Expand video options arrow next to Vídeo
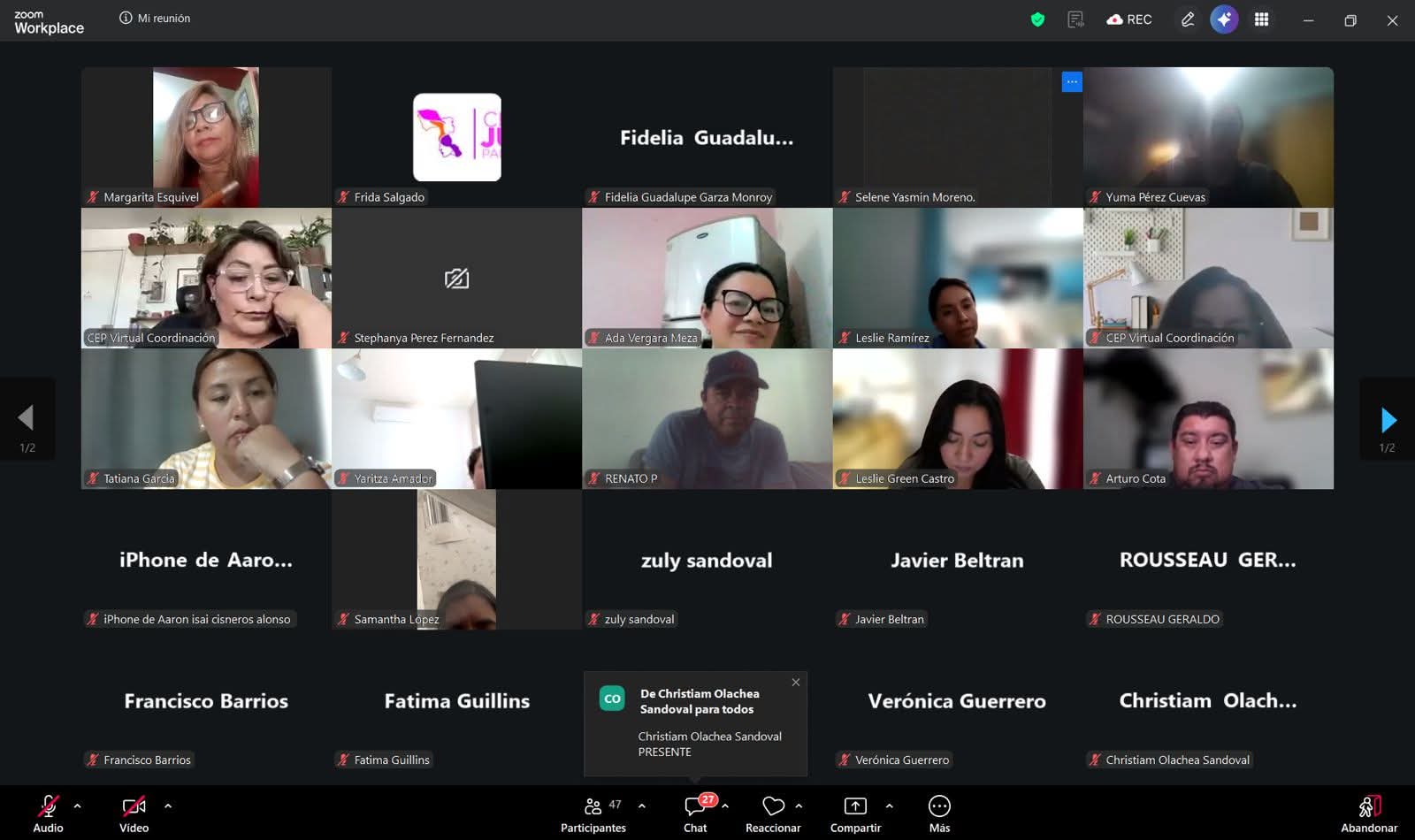The image size is (1415, 840). coord(168,806)
